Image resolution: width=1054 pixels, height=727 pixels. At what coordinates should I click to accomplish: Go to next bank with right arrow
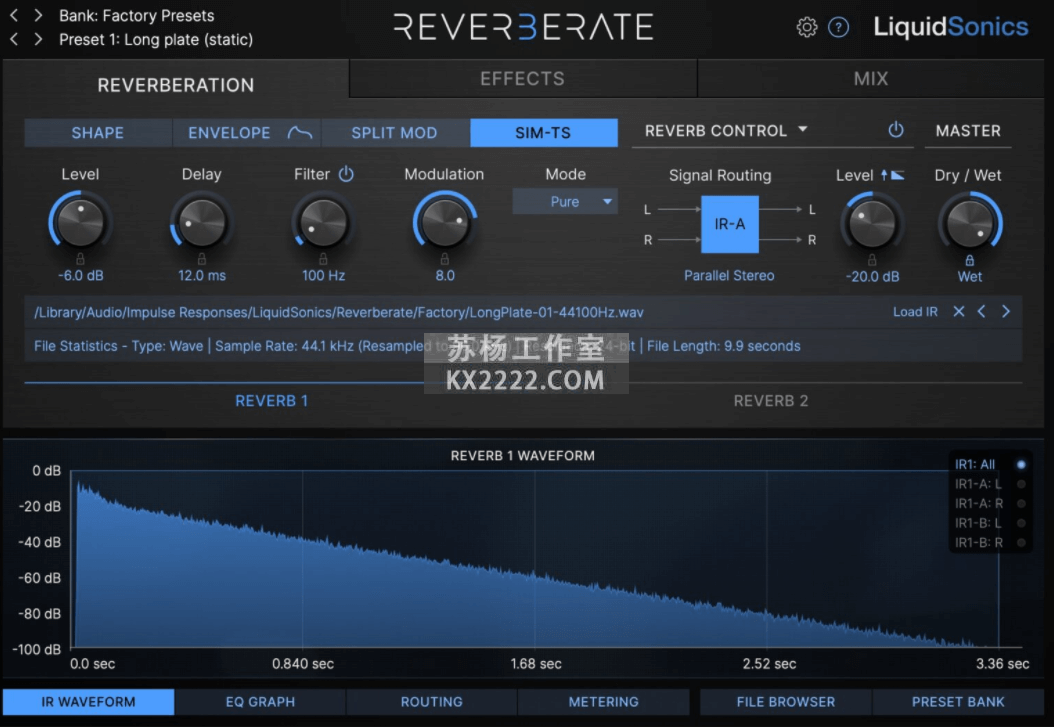tap(38, 15)
